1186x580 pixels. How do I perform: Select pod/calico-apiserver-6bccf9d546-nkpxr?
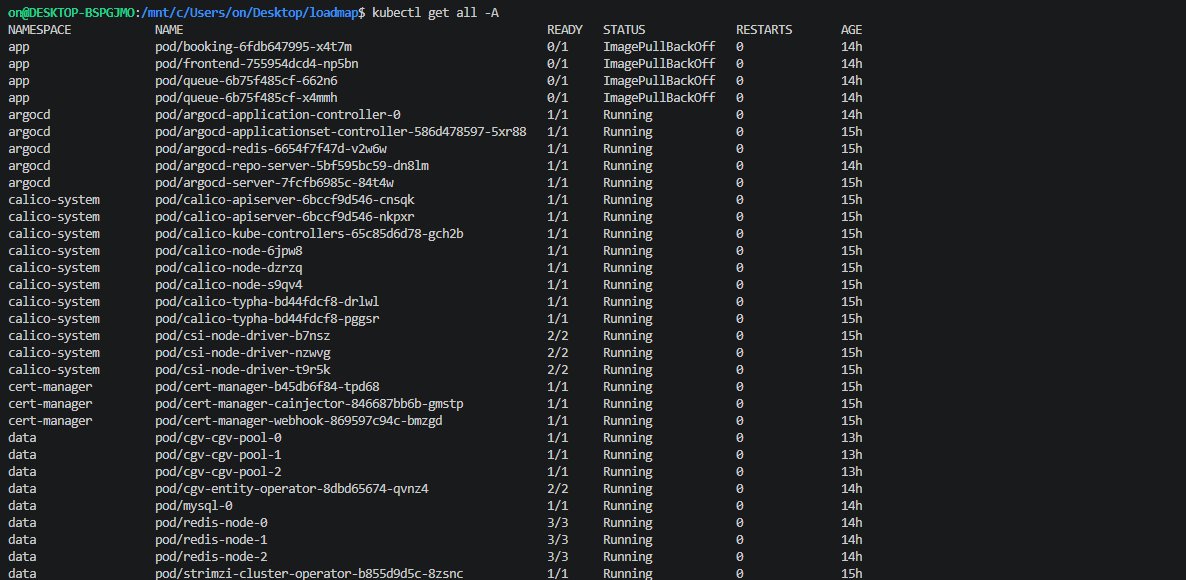coord(284,217)
